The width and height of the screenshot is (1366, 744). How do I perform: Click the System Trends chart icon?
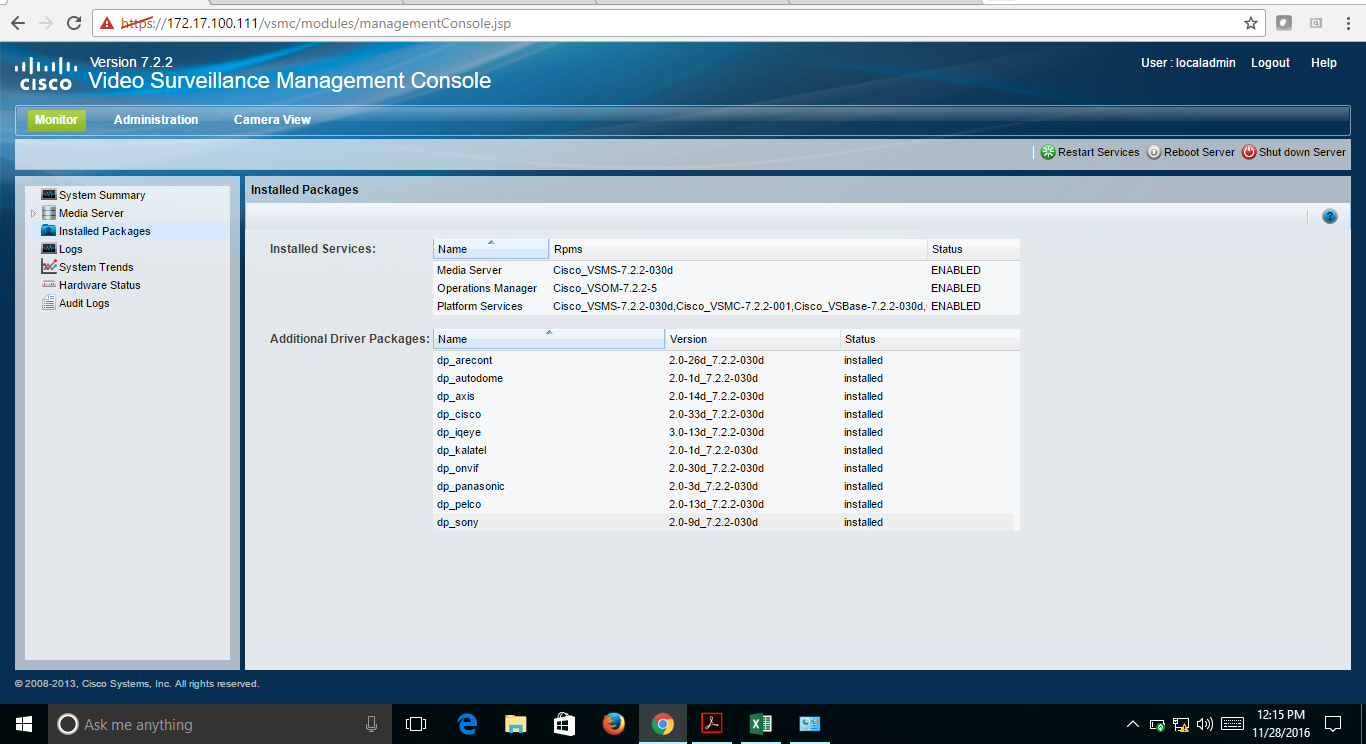coord(48,267)
